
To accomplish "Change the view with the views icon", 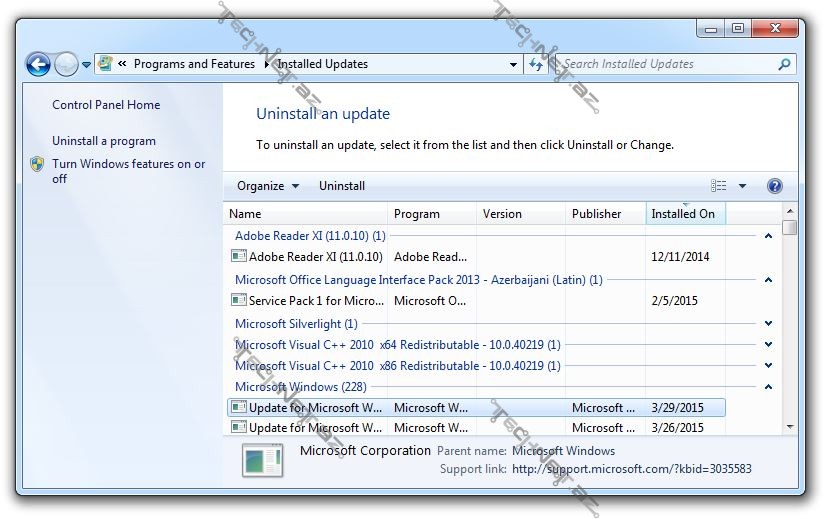I will pos(718,186).
